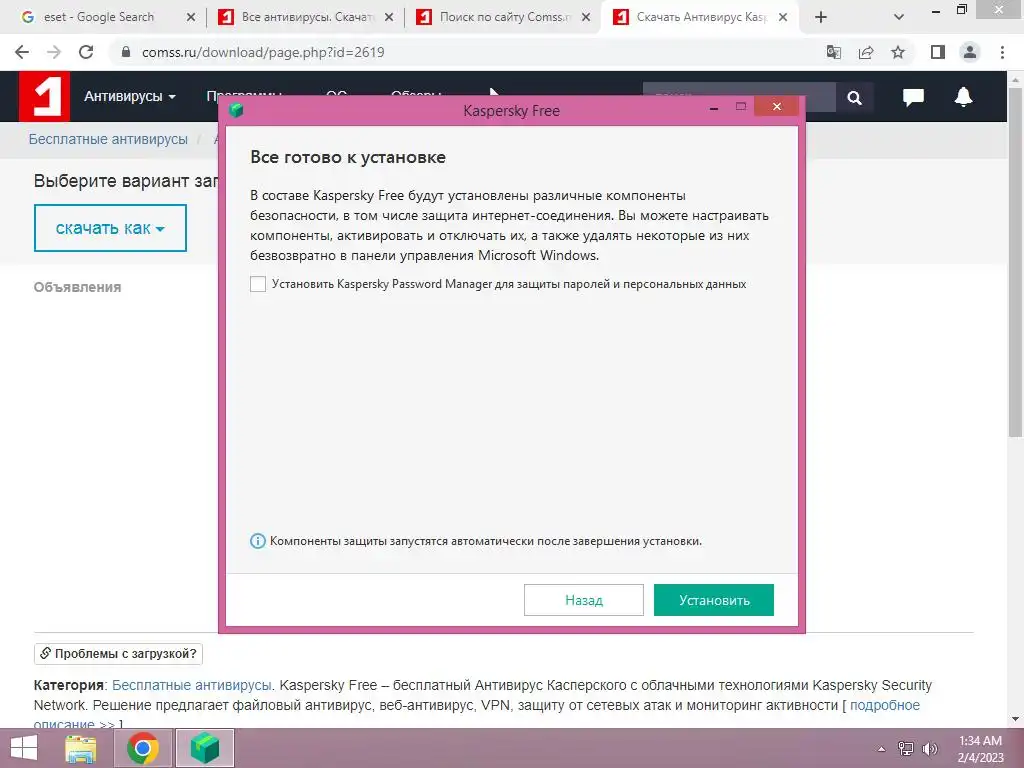Check the Kaspersky Password Manager install checkbox
Image resolution: width=1024 pixels, height=768 pixels.
coord(258,284)
